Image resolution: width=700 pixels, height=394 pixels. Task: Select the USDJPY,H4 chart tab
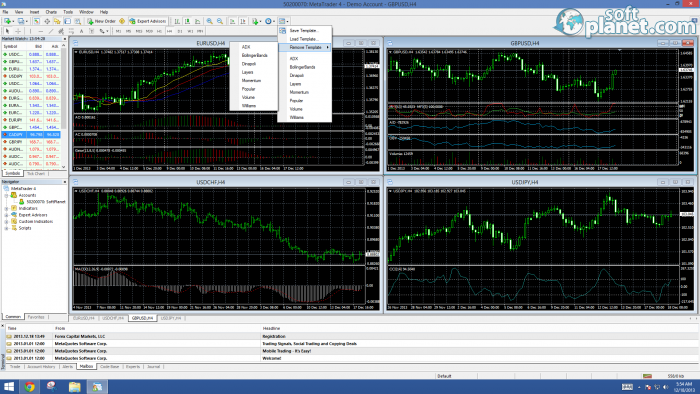click(x=171, y=318)
